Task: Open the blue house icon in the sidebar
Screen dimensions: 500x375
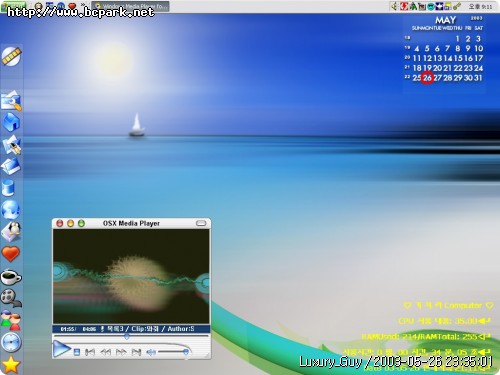Action: click(x=11, y=122)
